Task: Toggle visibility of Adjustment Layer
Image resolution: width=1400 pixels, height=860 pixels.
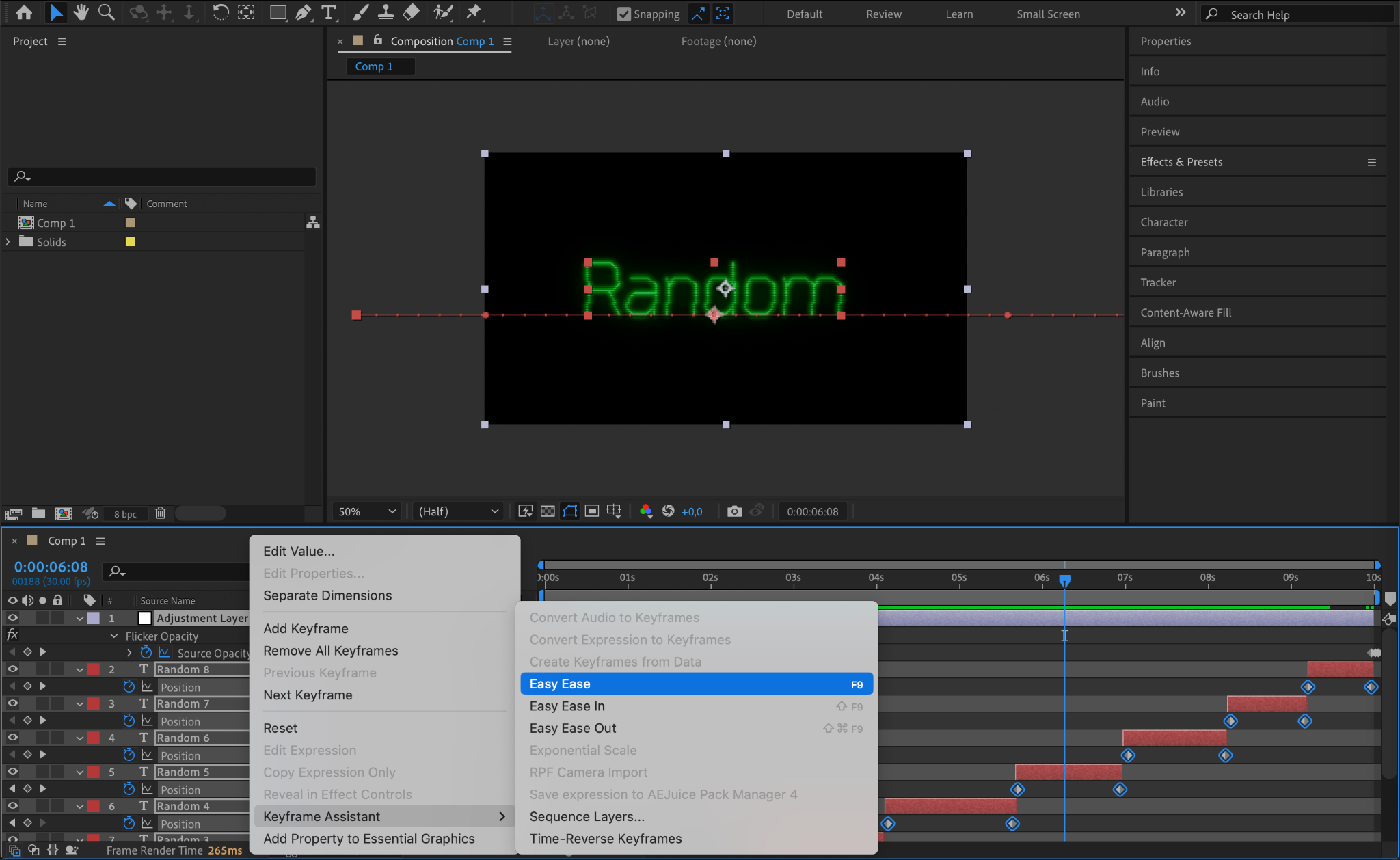Action: 12,618
